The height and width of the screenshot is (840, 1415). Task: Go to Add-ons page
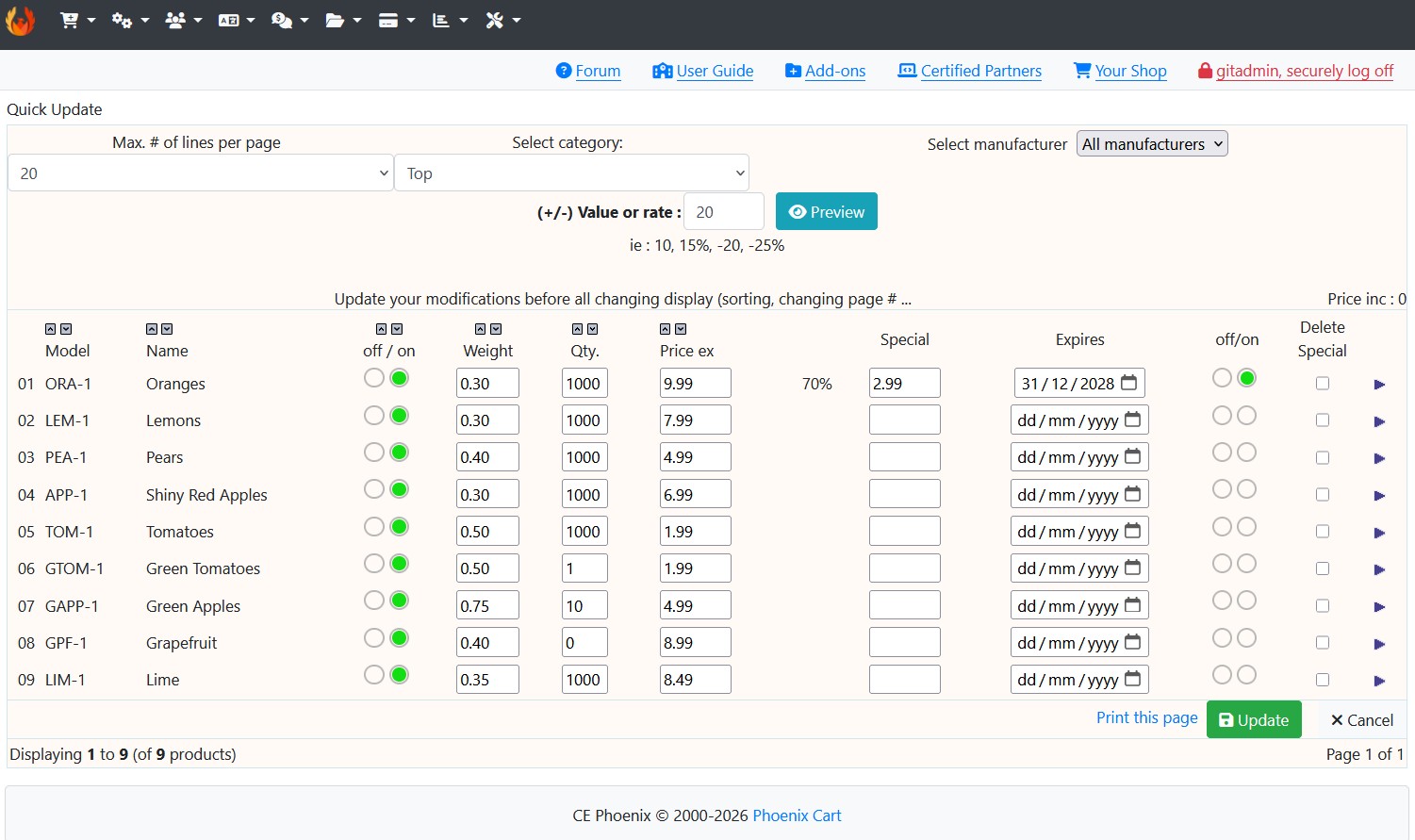tap(826, 71)
